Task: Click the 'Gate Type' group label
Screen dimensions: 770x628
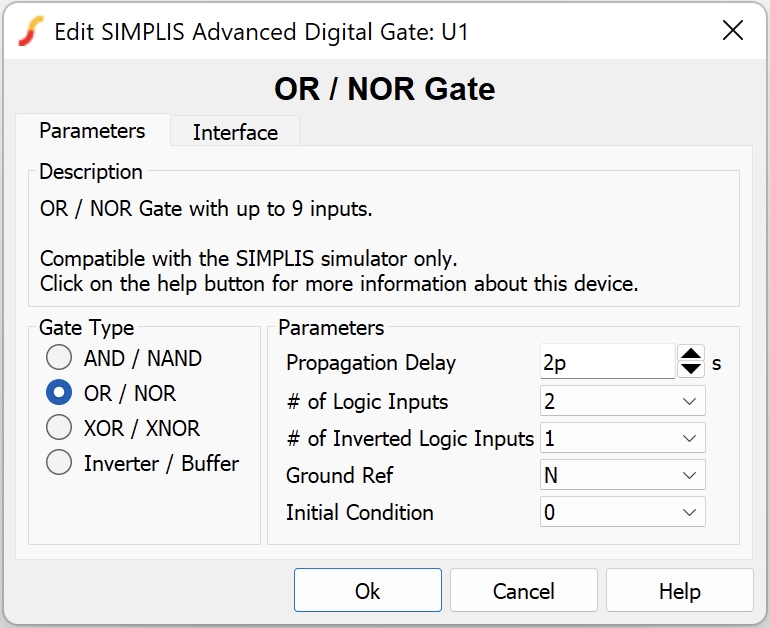Action: click(x=86, y=328)
